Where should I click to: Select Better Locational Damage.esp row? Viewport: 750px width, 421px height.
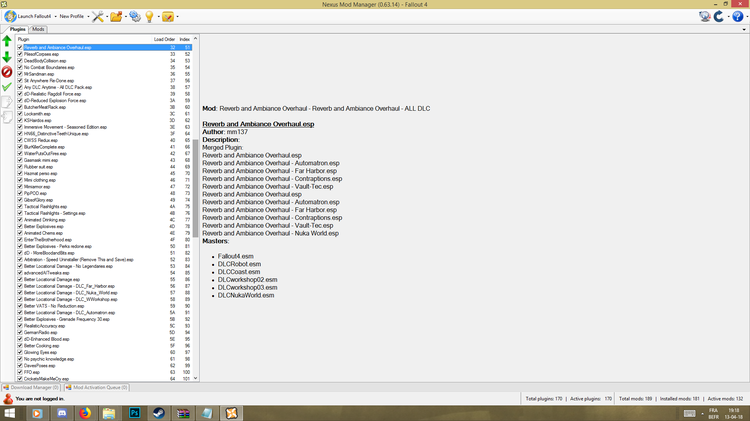[104, 279]
